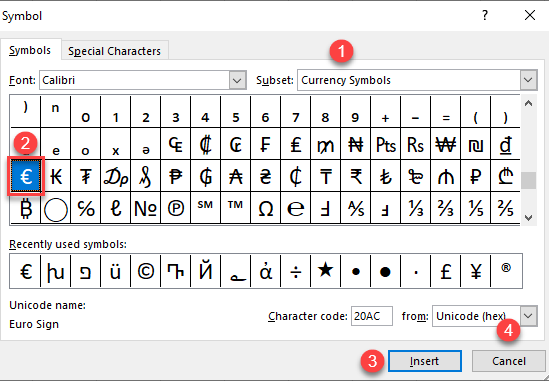Select the Colon currency symbol ₡
This screenshot has width=549, height=381.
pyautogui.click(x=206, y=144)
